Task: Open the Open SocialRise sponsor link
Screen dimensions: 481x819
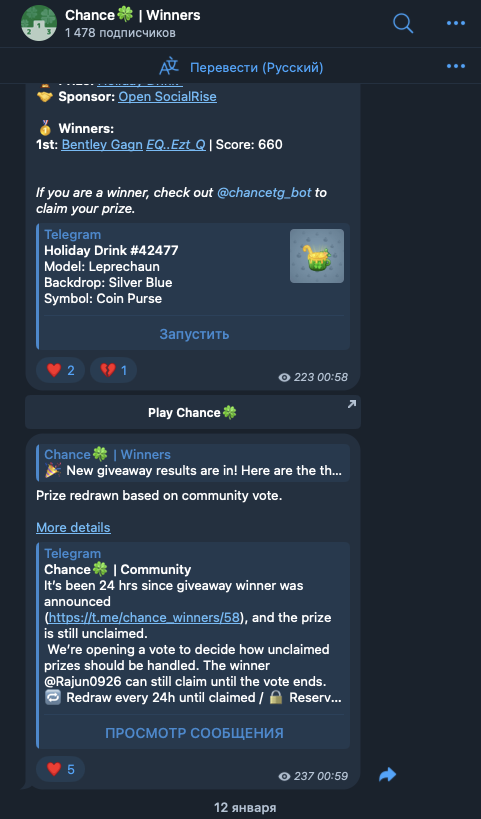Action: [x=167, y=97]
